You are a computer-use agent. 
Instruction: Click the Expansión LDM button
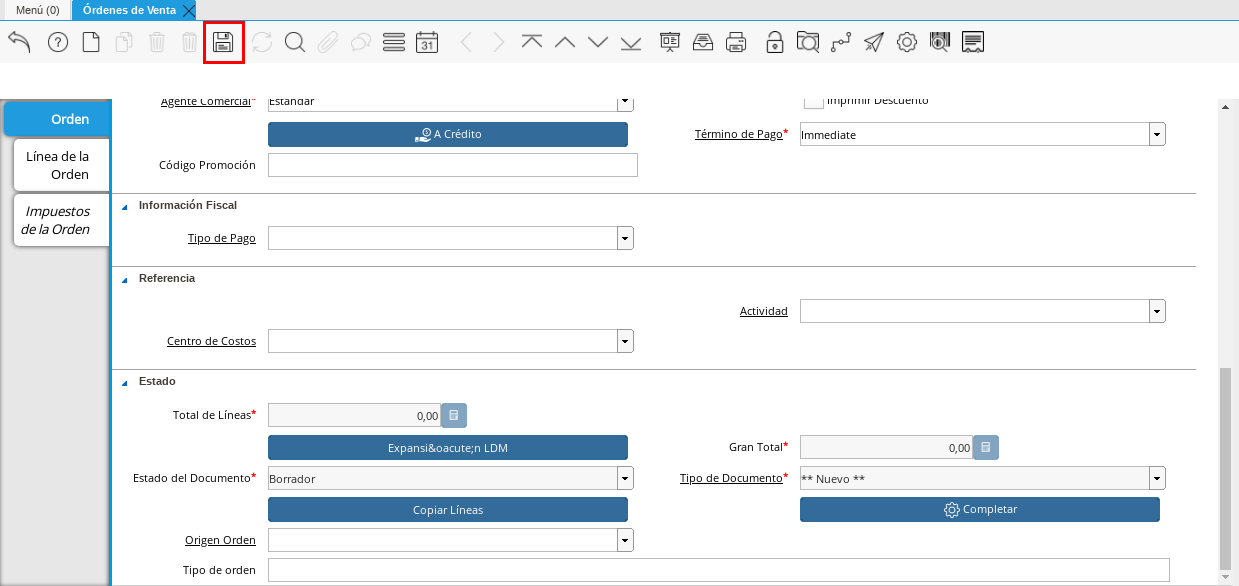click(x=448, y=448)
